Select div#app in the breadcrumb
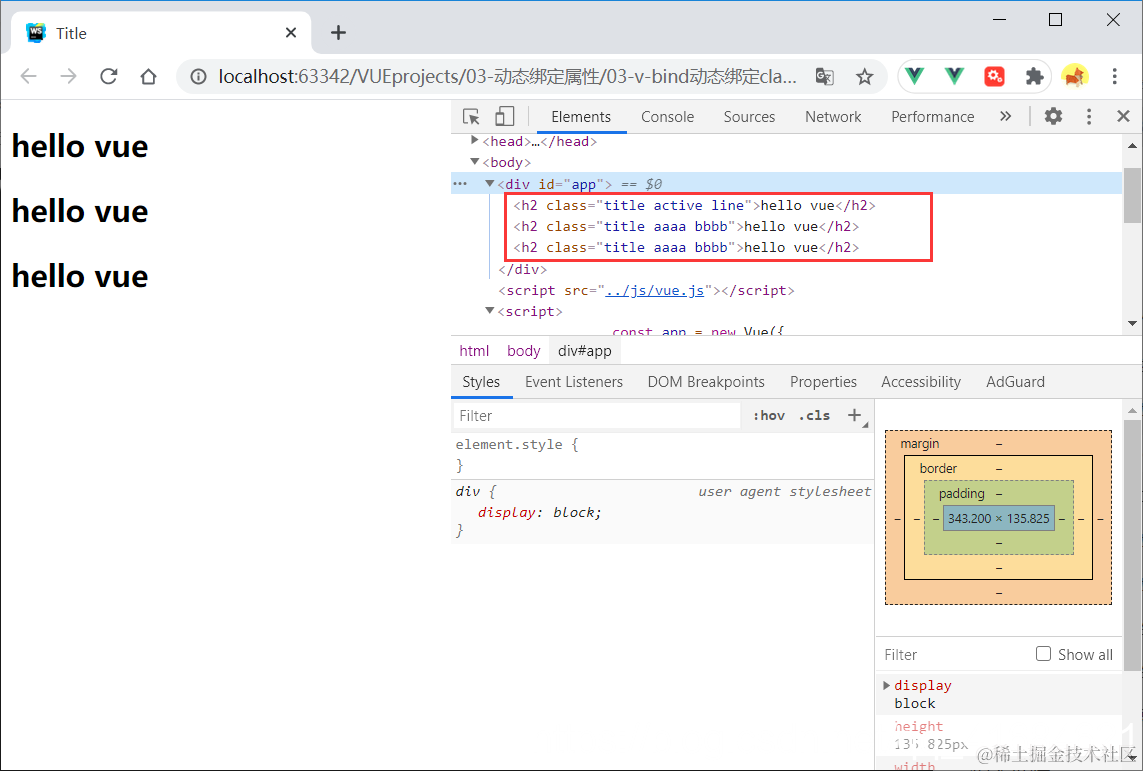This screenshot has height=771, width=1143. pyautogui.click(x=585, y=351)
